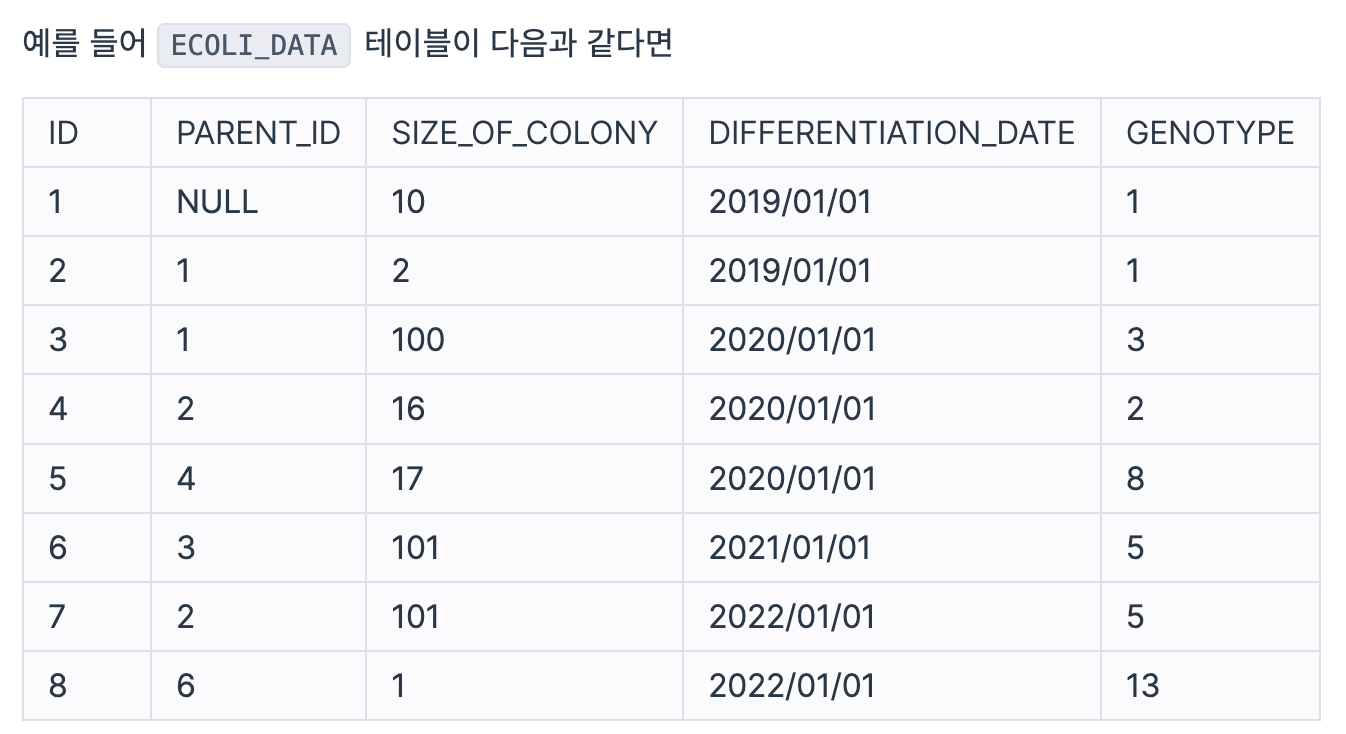Select the ID 8 cell in last row
This screenshot has width=1346, height=734.
[x=87, y=685]
